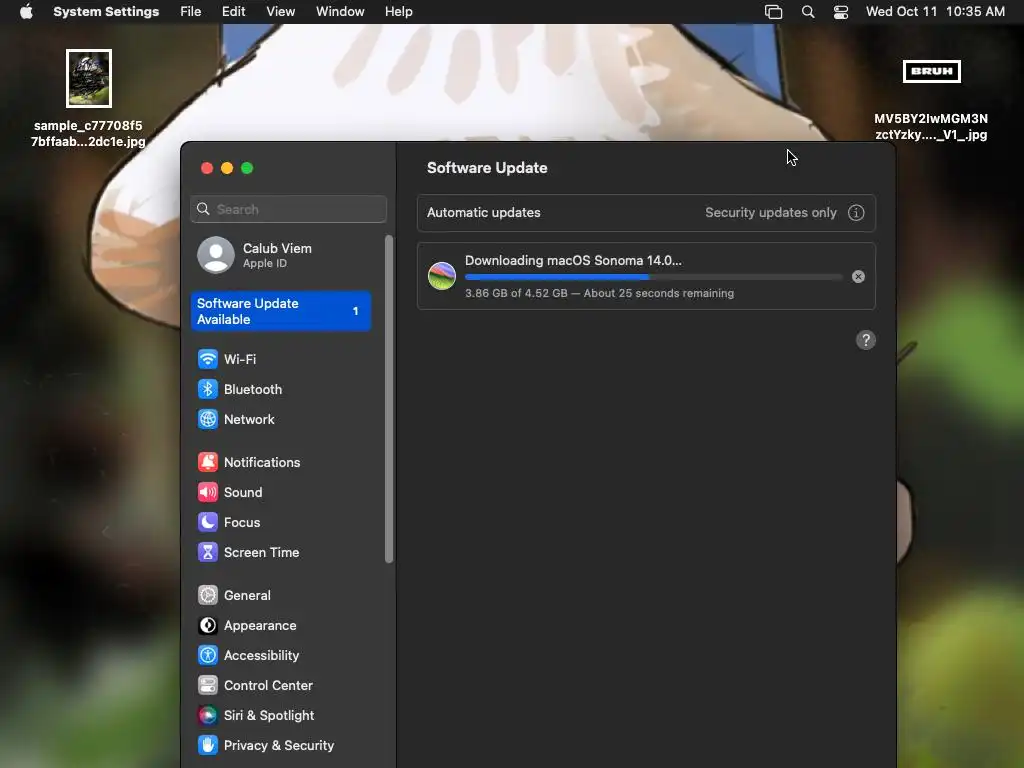Screen dimensions: 1024x768
Task: Open Privacy & Security hand icon
Action: (x=208, y=745)
